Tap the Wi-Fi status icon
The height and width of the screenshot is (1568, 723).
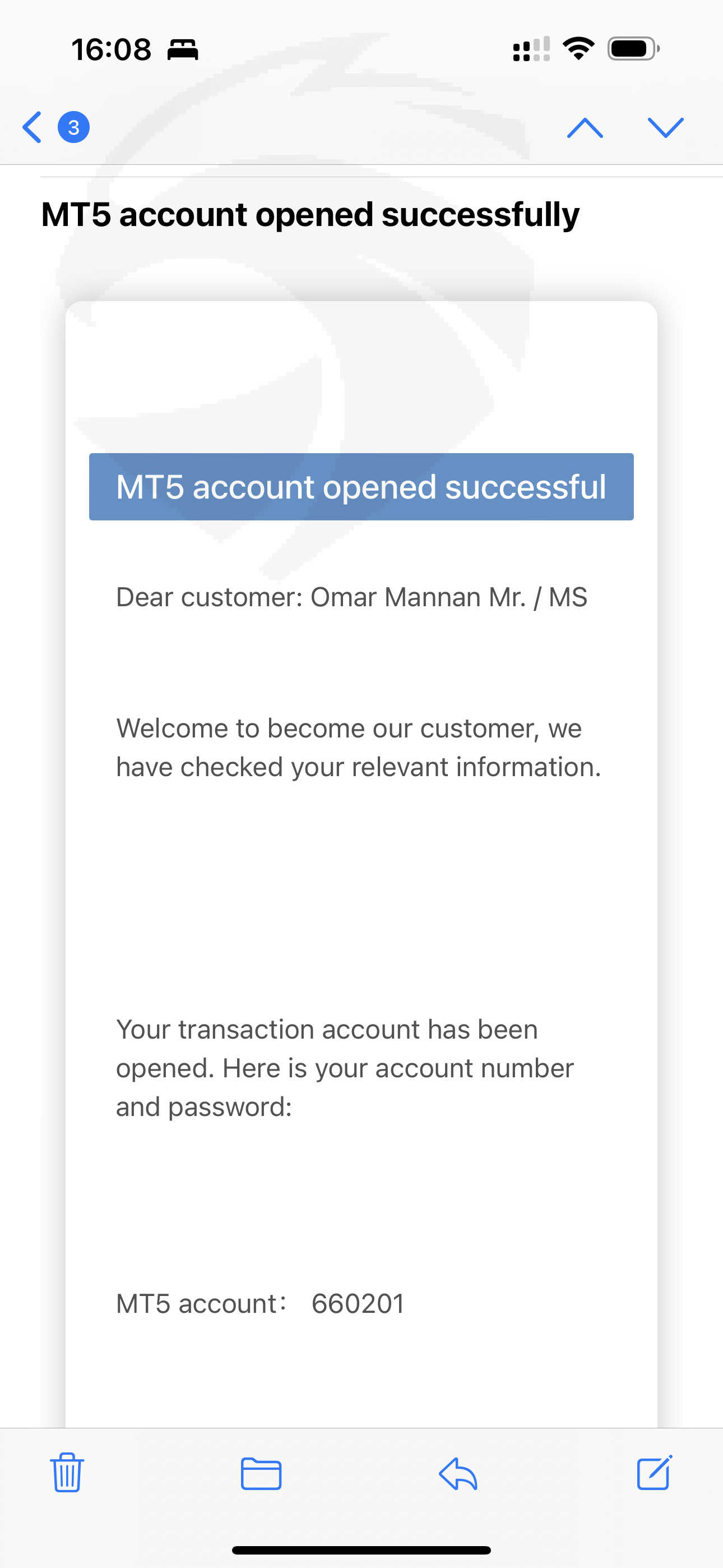(578, 49)
